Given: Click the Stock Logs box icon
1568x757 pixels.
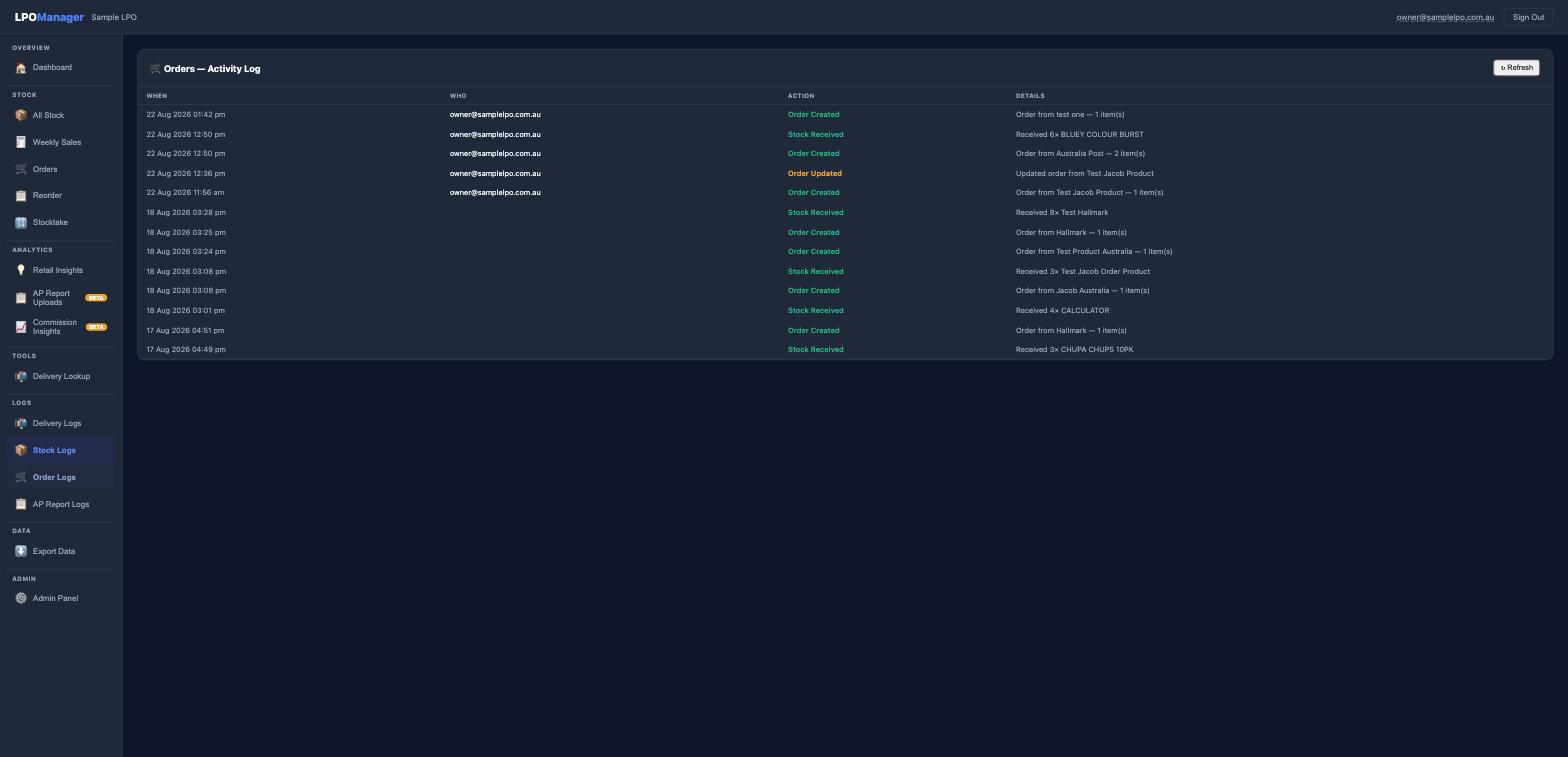Looking at the screenshot, I should (x=21, y=450).
